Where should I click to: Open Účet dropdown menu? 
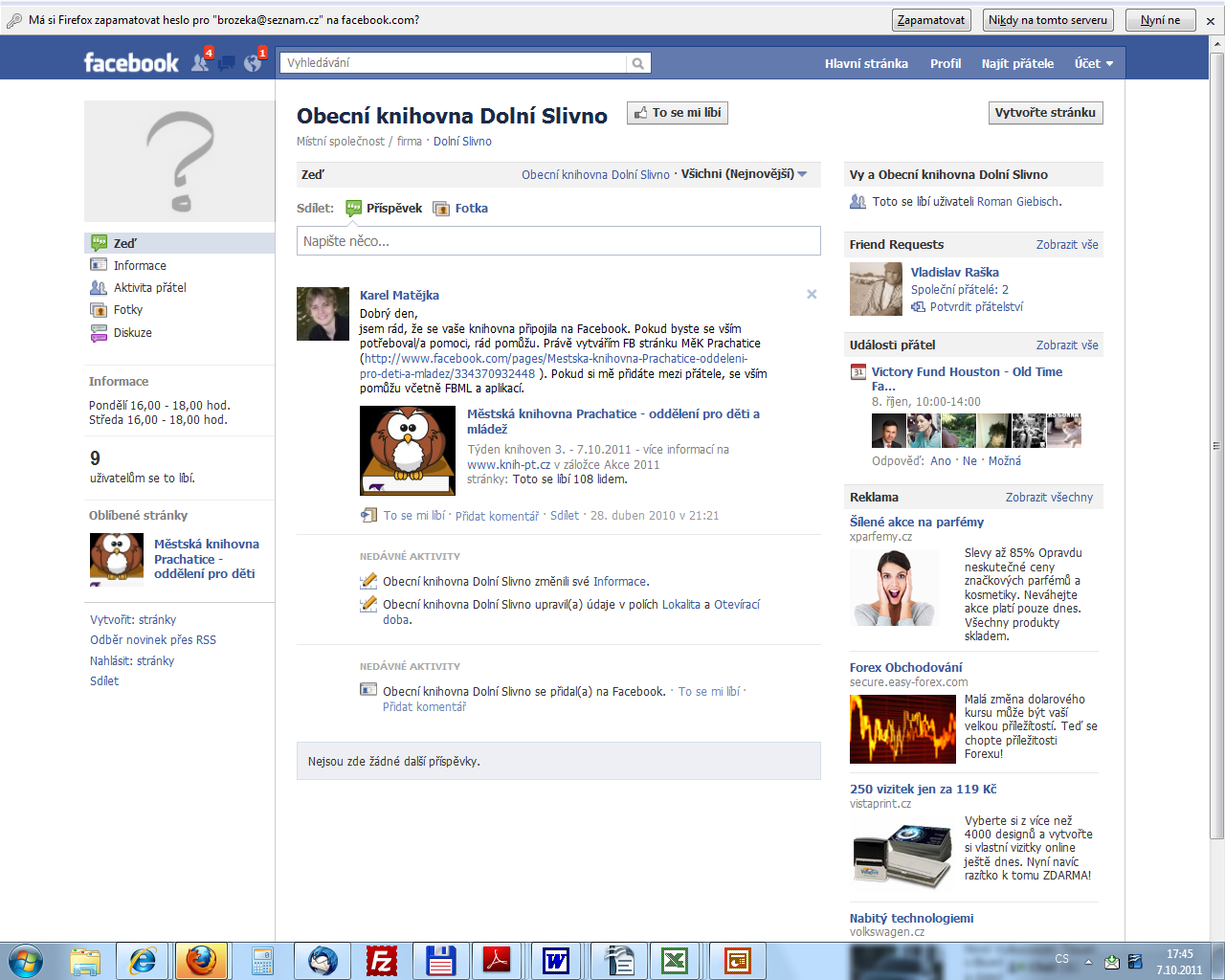click(1094, 63)
